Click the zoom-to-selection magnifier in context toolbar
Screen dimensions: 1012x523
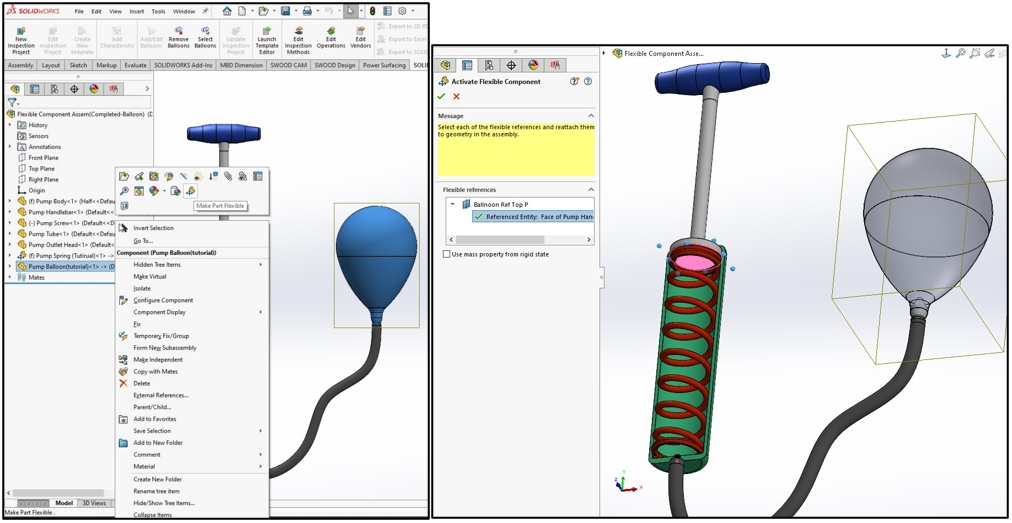tap(125, 190)
